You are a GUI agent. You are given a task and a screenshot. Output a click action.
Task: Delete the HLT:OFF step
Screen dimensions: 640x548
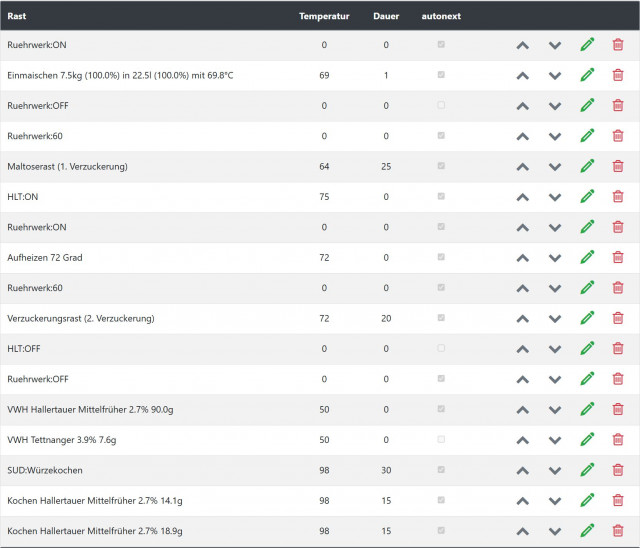[x=618, y=348]
